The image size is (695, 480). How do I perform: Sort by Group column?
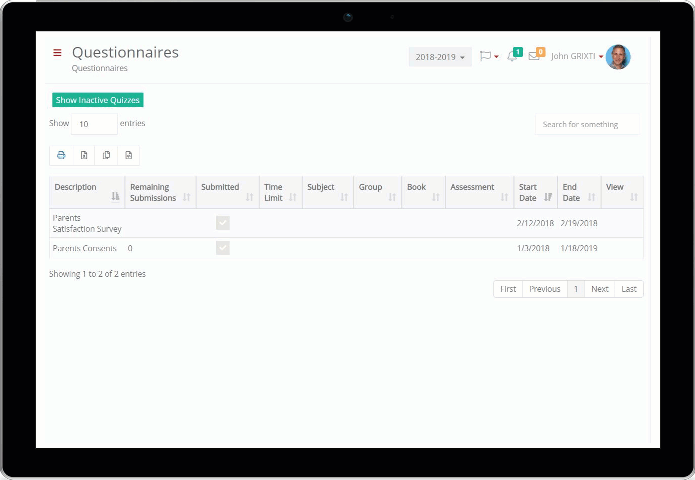coord(378,192)
